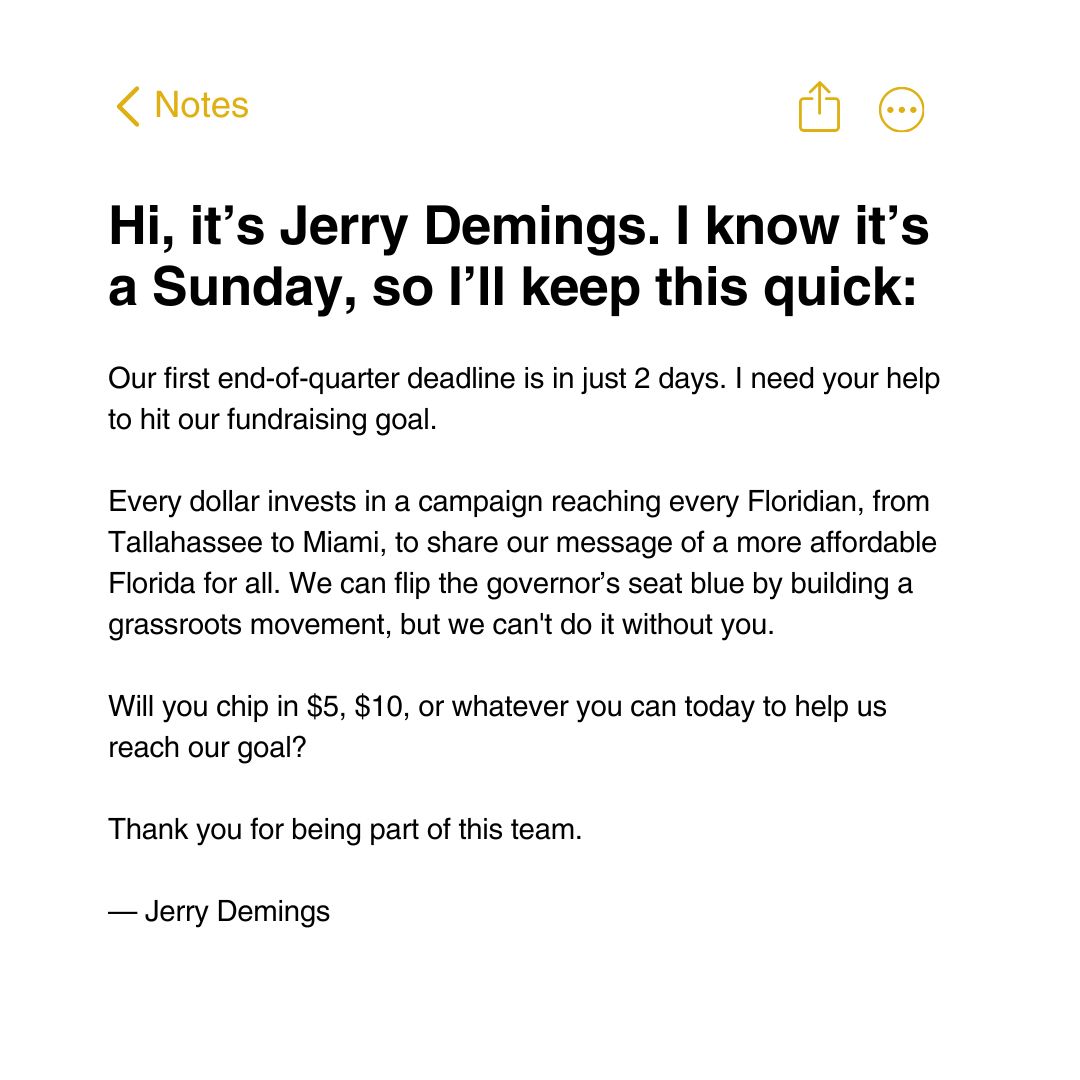Click the line "reach our goal?"

[x=206, y=748]
